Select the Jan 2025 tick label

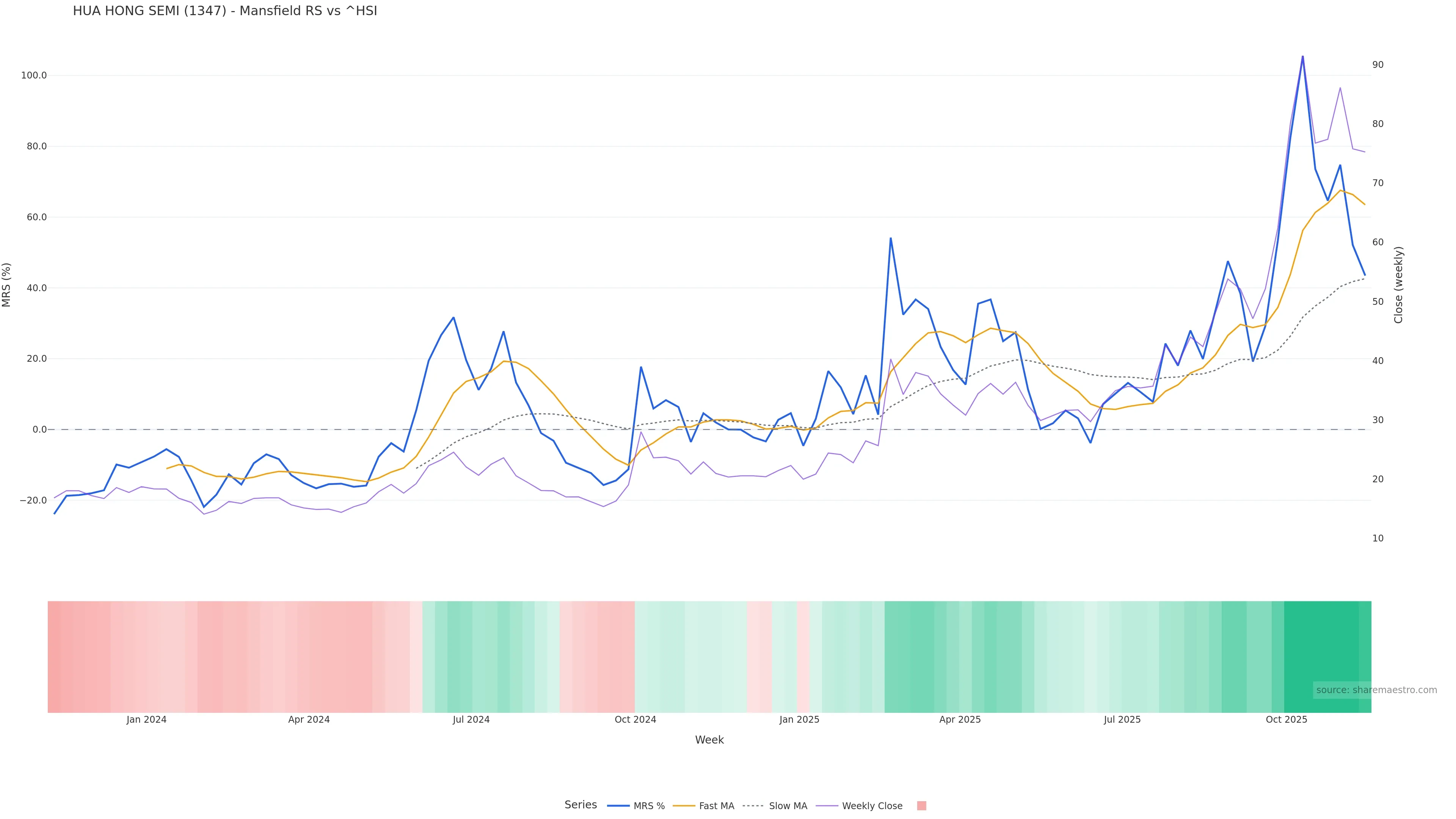click(799, 720)
